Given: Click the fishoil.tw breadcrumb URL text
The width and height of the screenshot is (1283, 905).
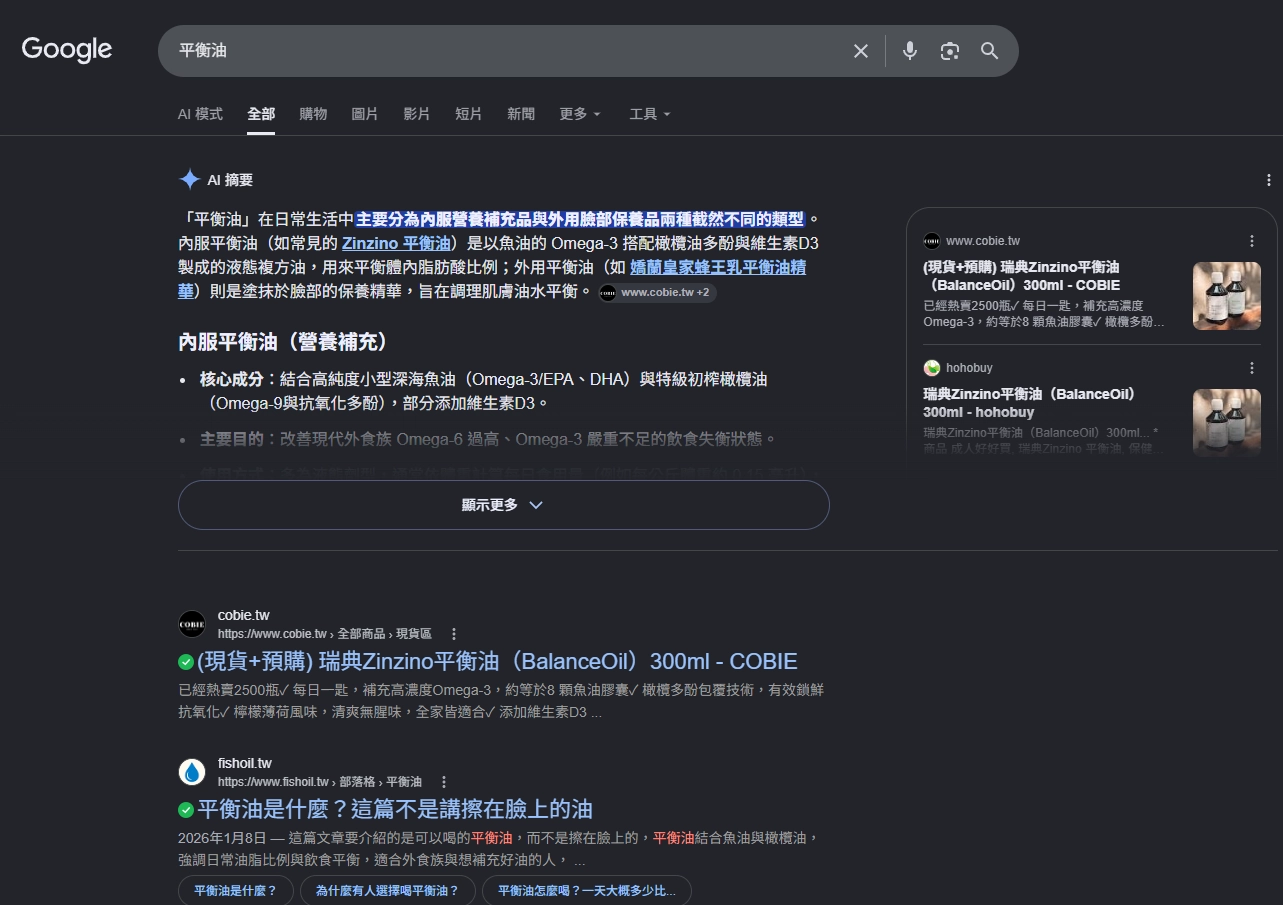Looking at the screenshot, I should pos(320,782).
